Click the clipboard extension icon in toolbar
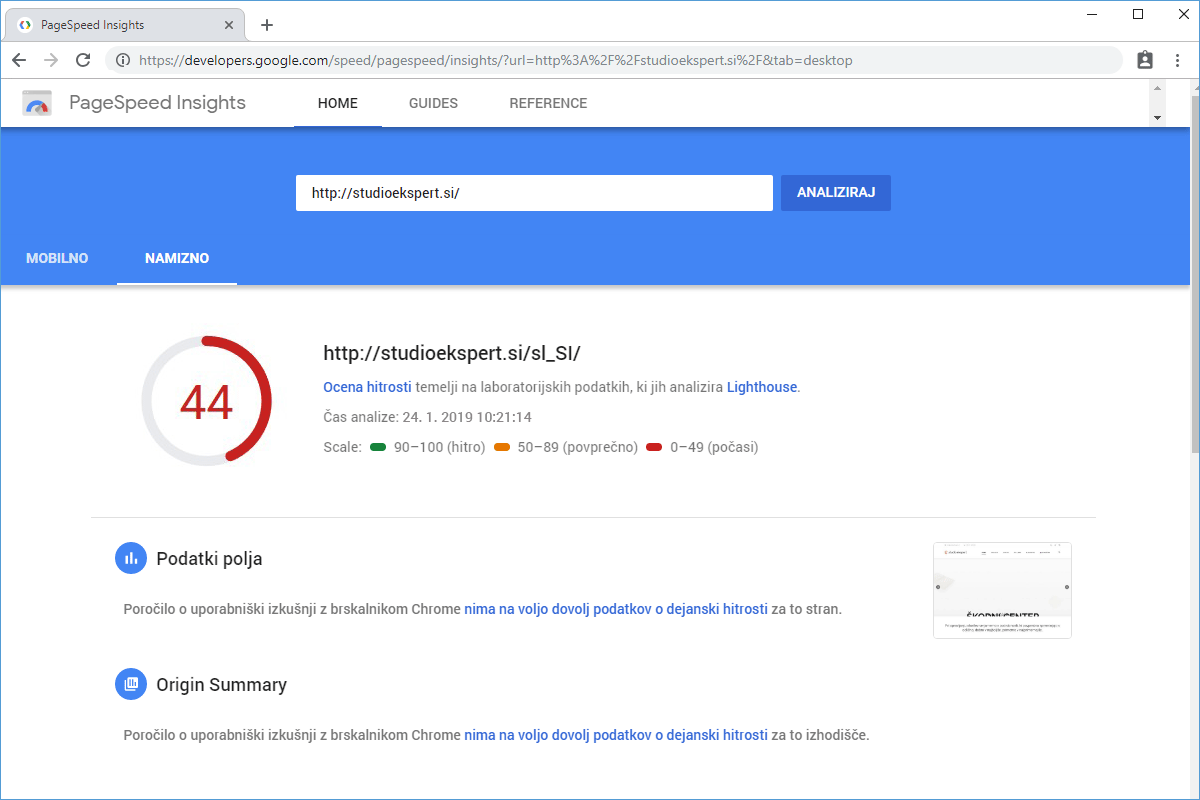The height and width of the screenshot is (800, 1200). tap(1145, 60)
